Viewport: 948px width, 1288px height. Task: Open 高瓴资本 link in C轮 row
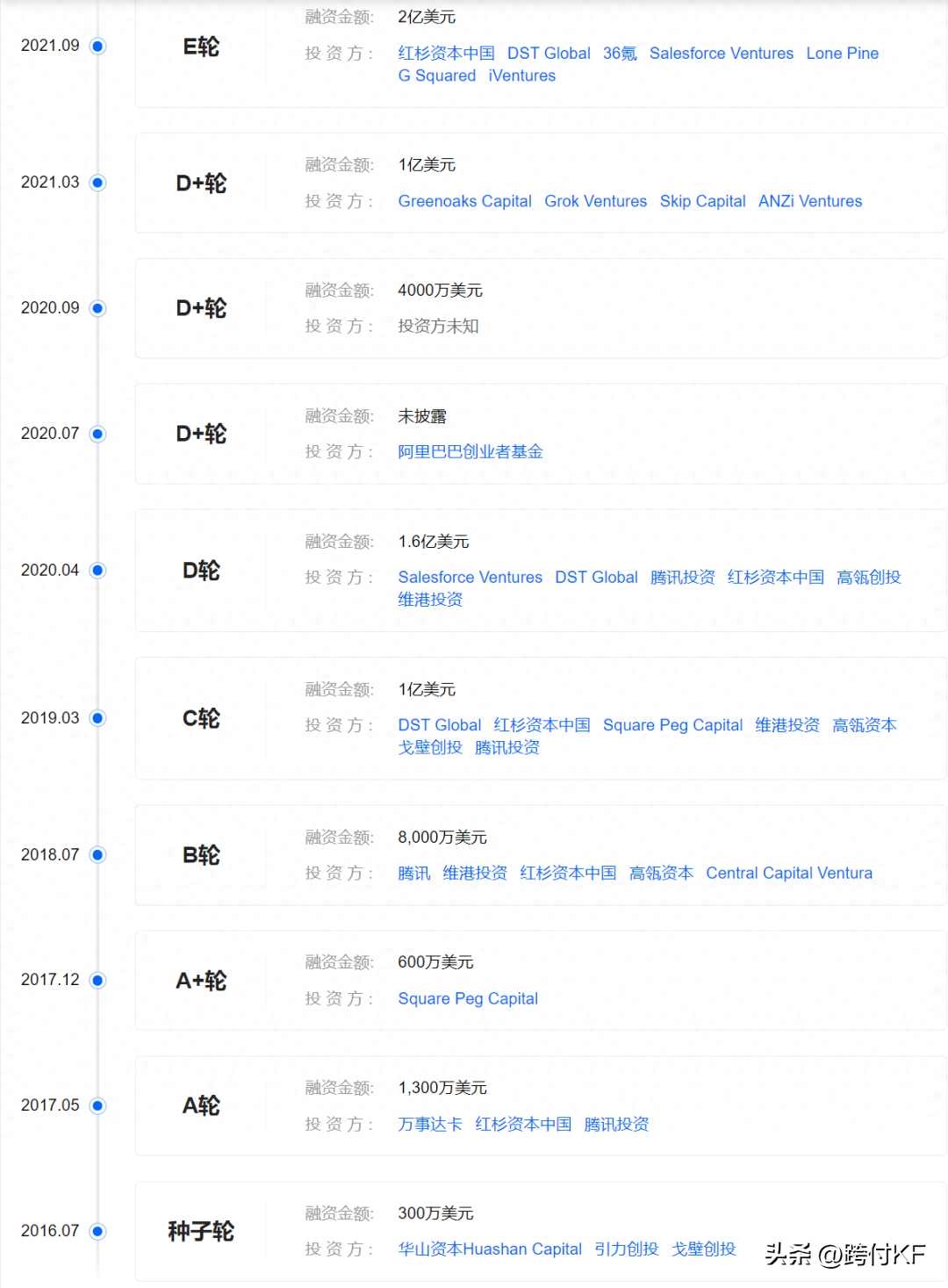click(865, 725)
